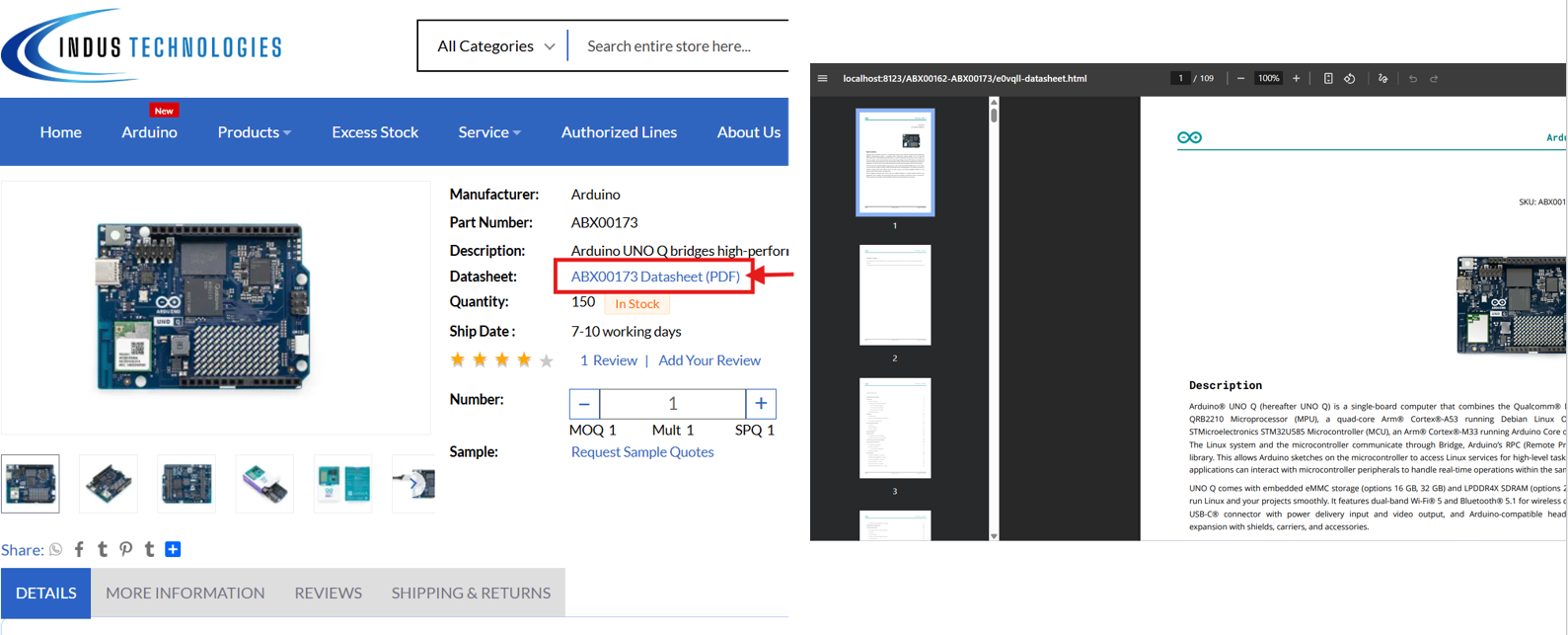Click the 'Description' heading in the PDF
Screen dimensions: 1568x635
coord(1225,385)
